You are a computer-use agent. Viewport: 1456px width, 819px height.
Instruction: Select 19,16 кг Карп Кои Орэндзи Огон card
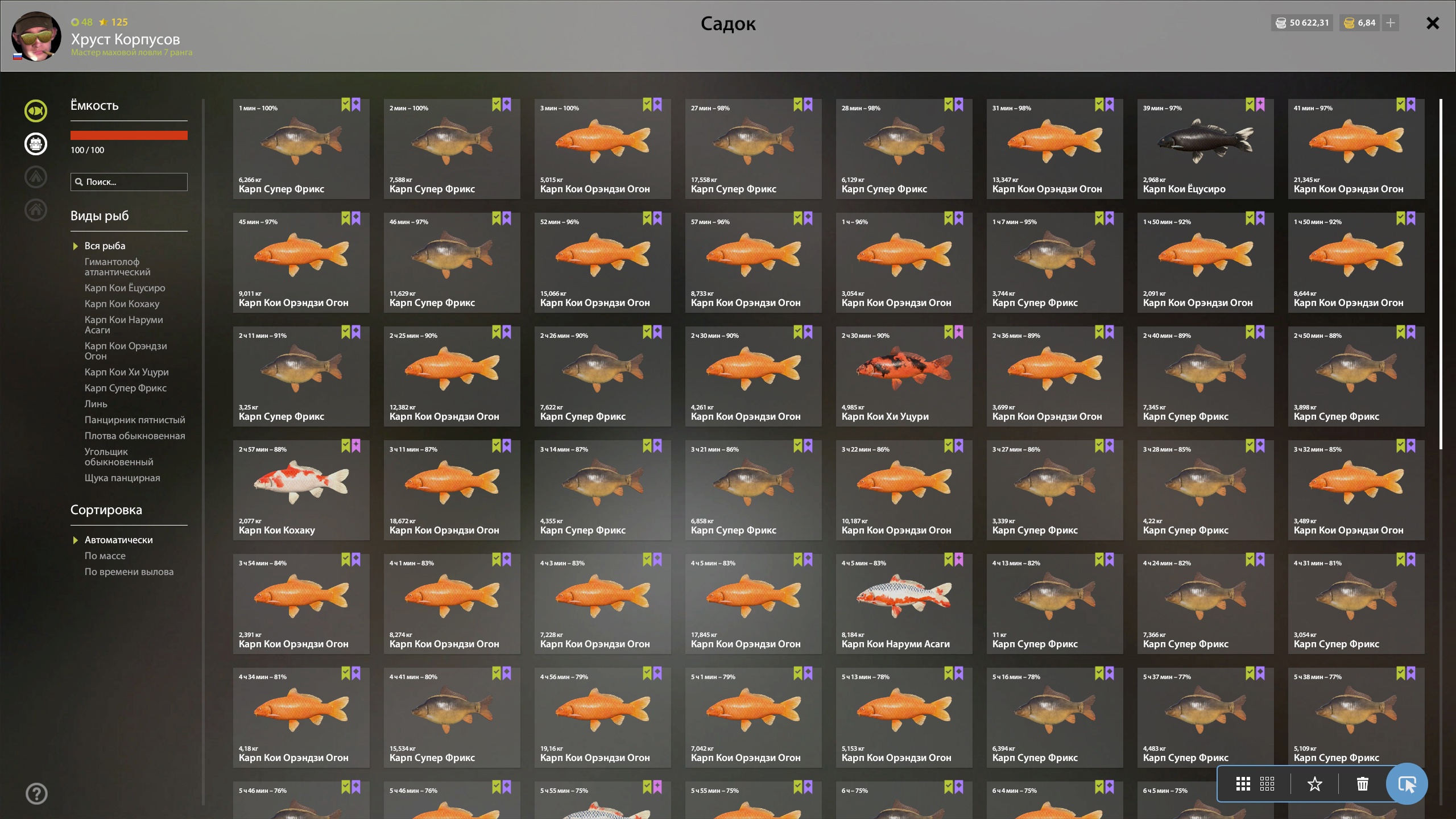[603, 718]
